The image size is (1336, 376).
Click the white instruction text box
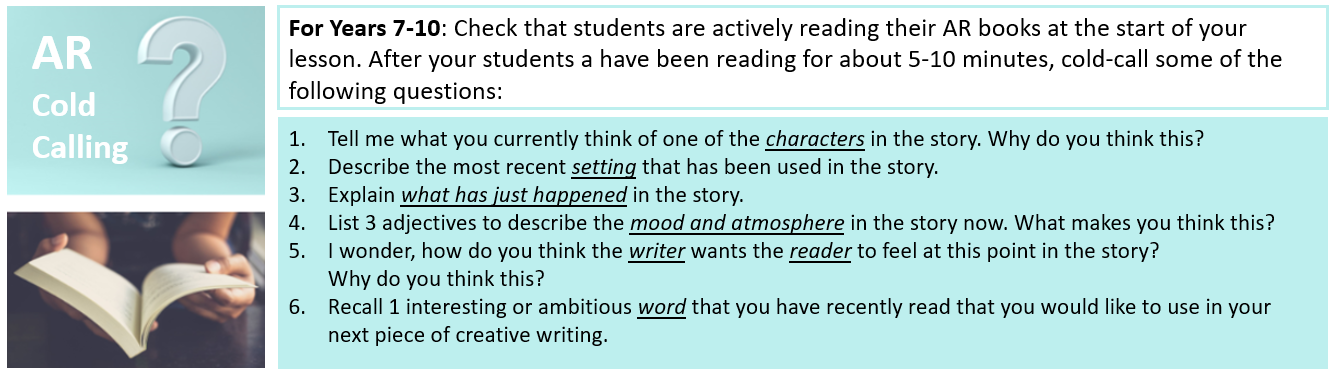coord(803,58)
